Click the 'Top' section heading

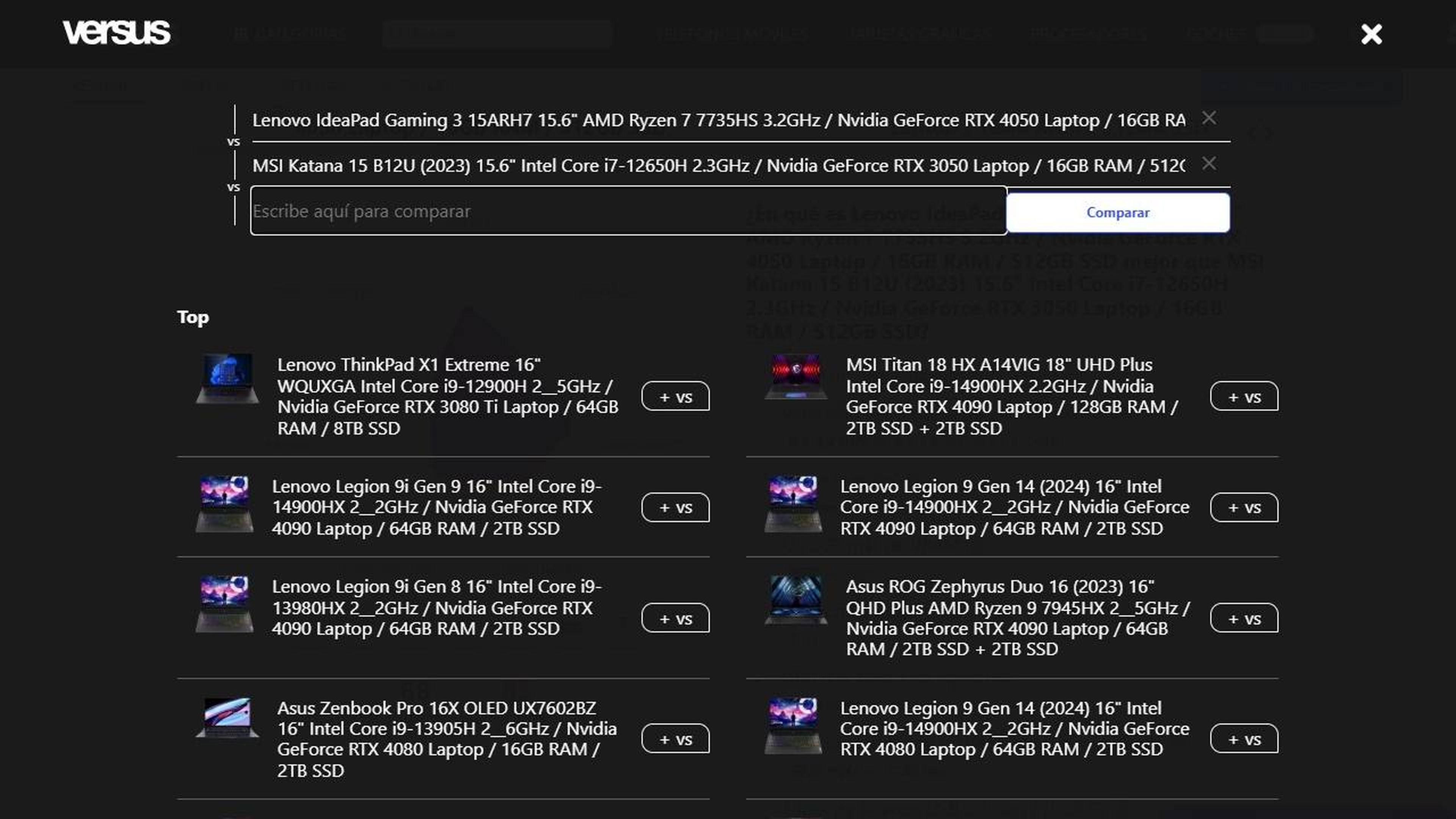[193, 317]
